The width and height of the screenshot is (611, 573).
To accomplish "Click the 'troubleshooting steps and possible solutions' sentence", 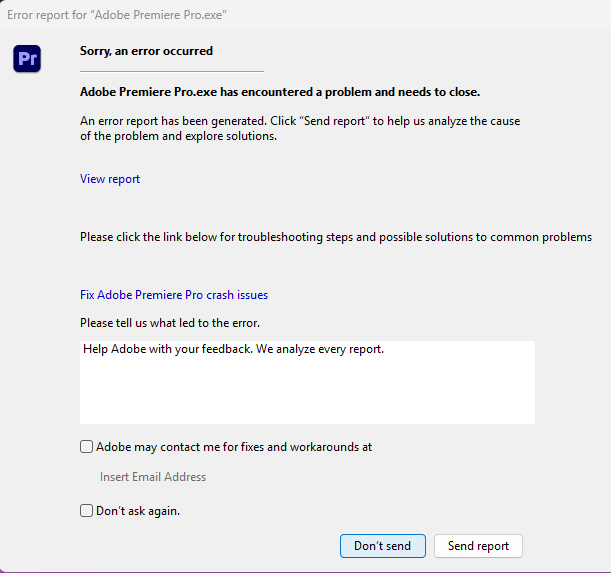I will pyautogui.click(x=336, y=237).
